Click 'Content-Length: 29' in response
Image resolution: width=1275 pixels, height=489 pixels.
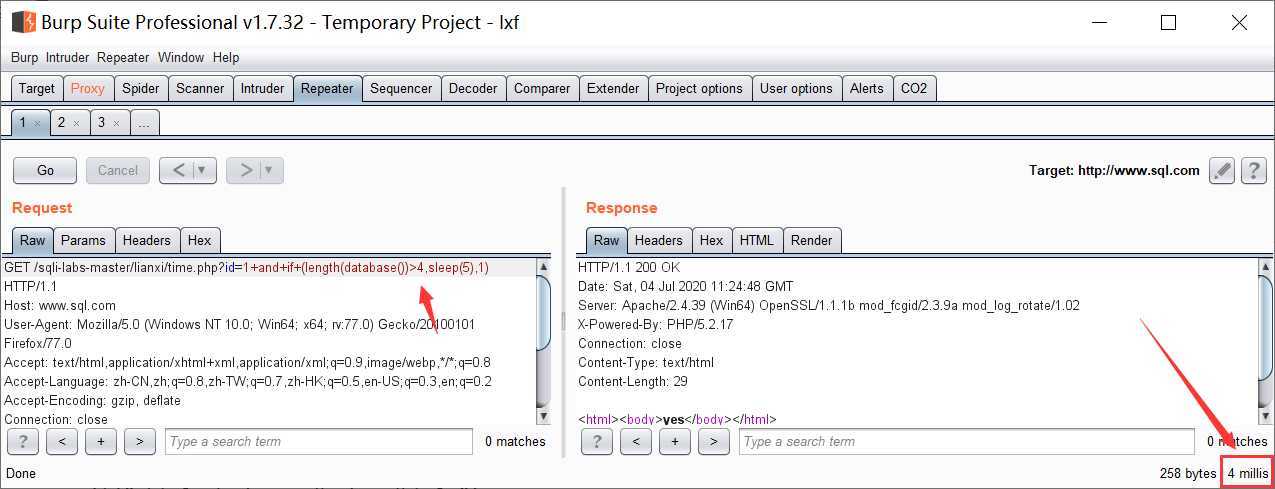point(634,381)
